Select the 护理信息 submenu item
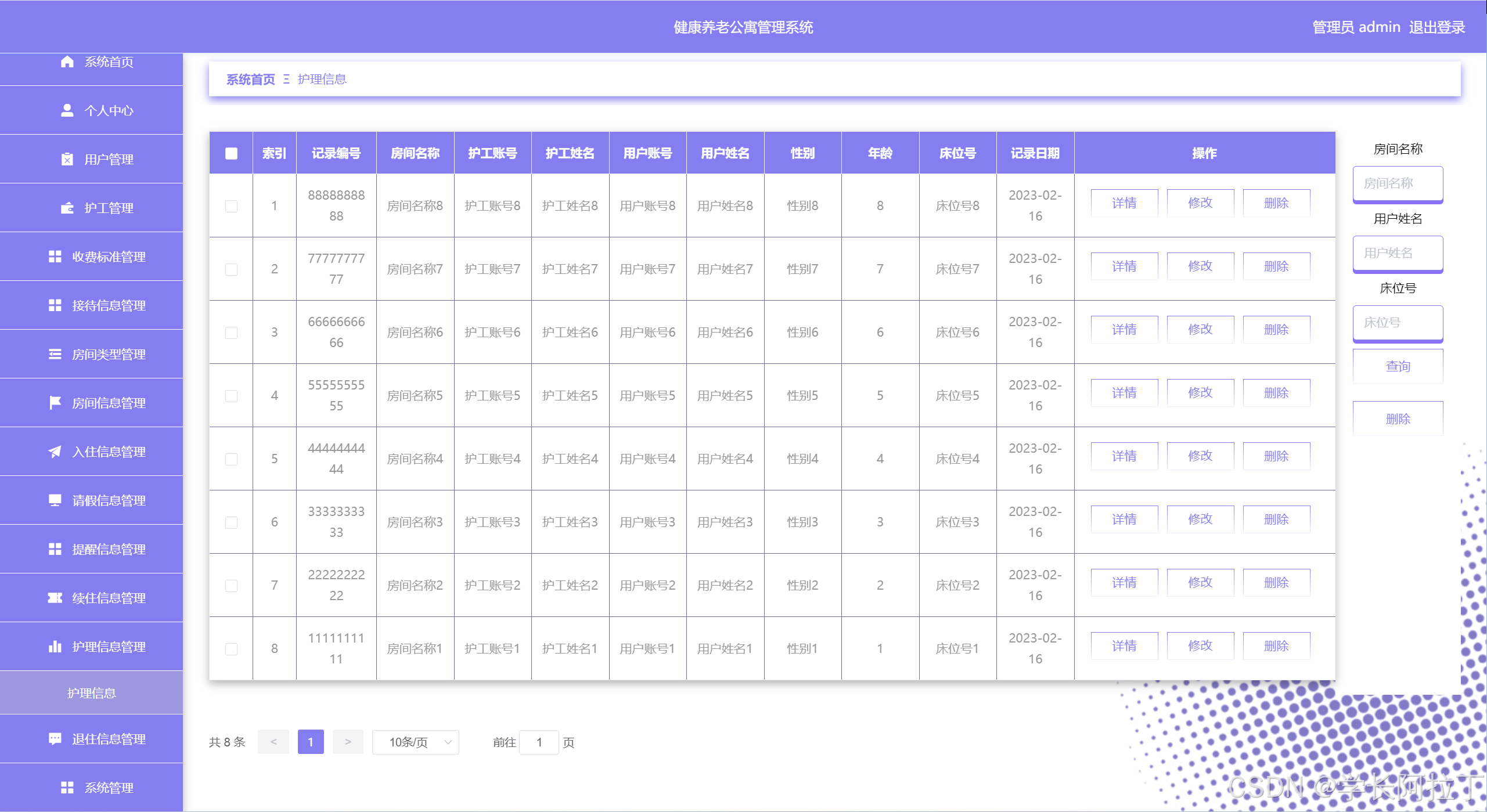 [91, 692]
